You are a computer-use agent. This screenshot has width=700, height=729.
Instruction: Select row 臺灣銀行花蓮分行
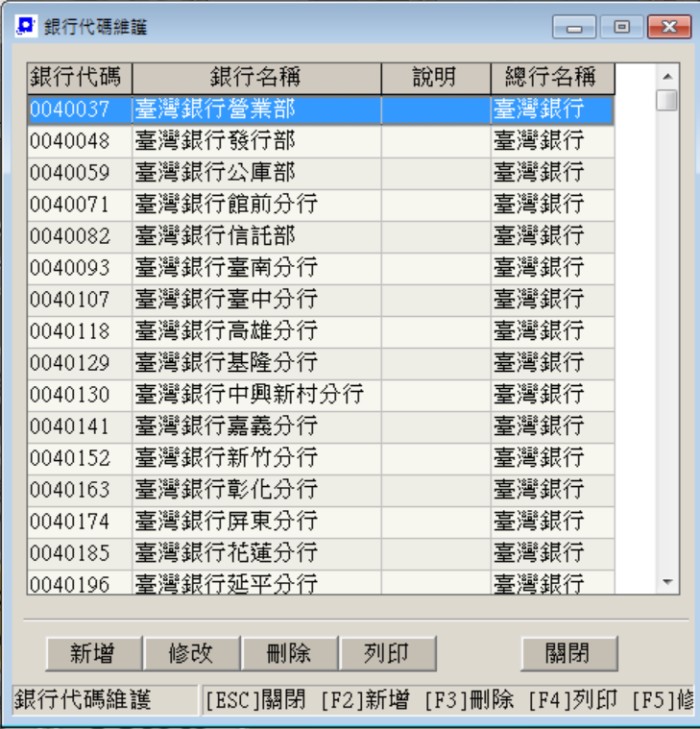(321, 553)
